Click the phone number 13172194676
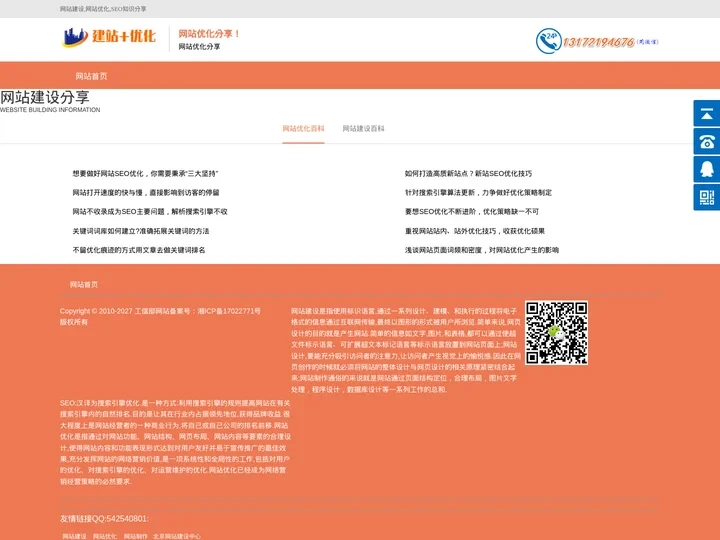Image resolution: width=720 pixels, height=540 pixels. tap(598, 43)
